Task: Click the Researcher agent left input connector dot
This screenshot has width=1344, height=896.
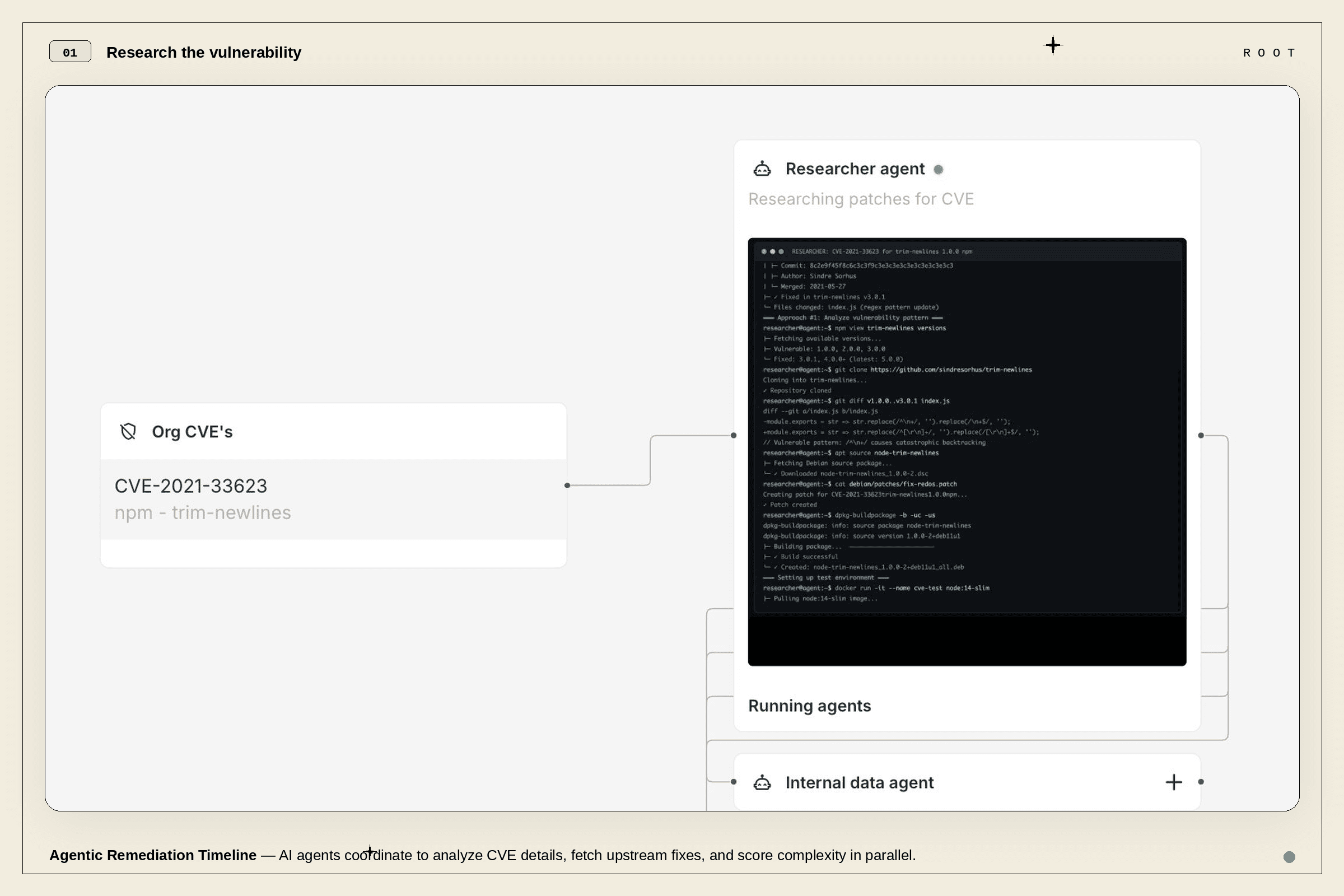Action: (x=734, y=436)
